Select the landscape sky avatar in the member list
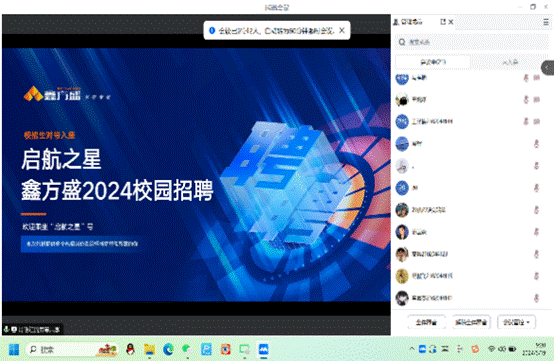The width and height of the screenshot is (554, 361). [402, 144]
